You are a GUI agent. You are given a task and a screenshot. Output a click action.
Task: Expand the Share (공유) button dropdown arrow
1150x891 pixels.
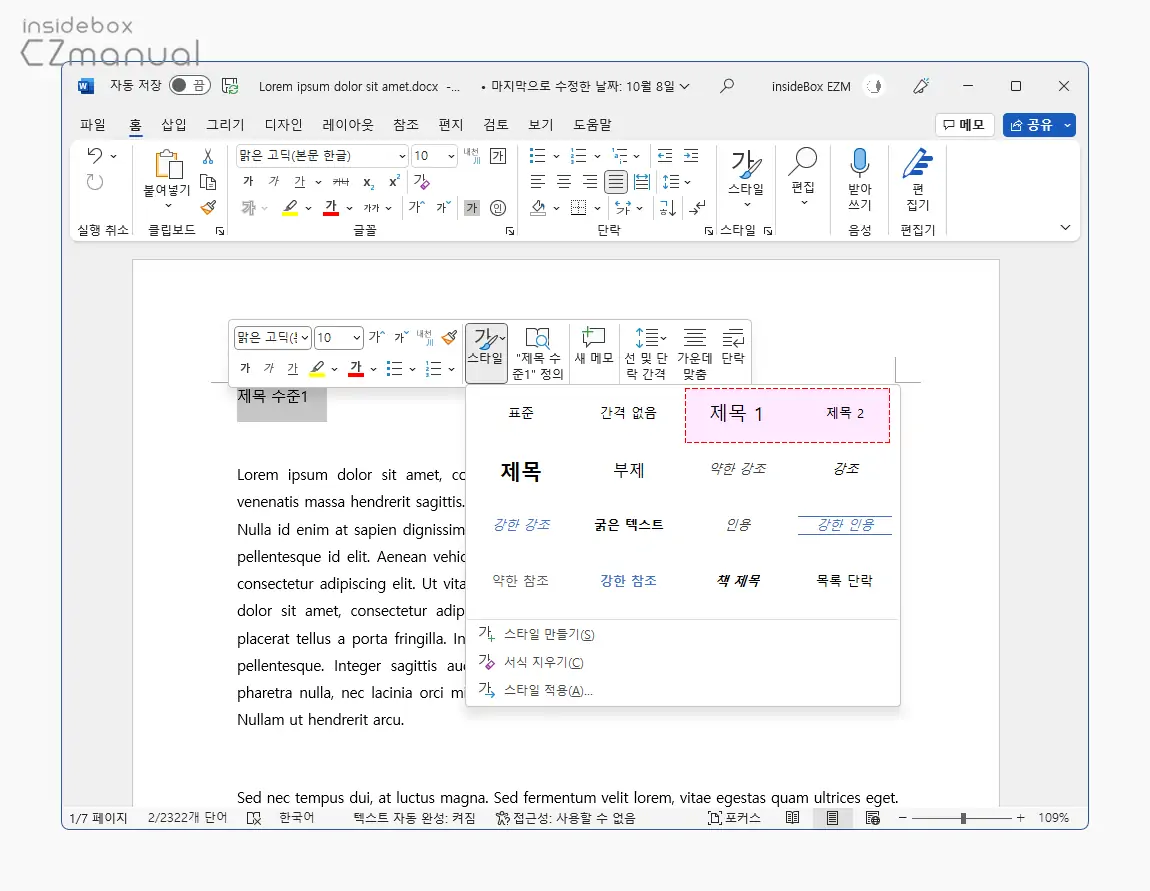(x=1067, y=125)
